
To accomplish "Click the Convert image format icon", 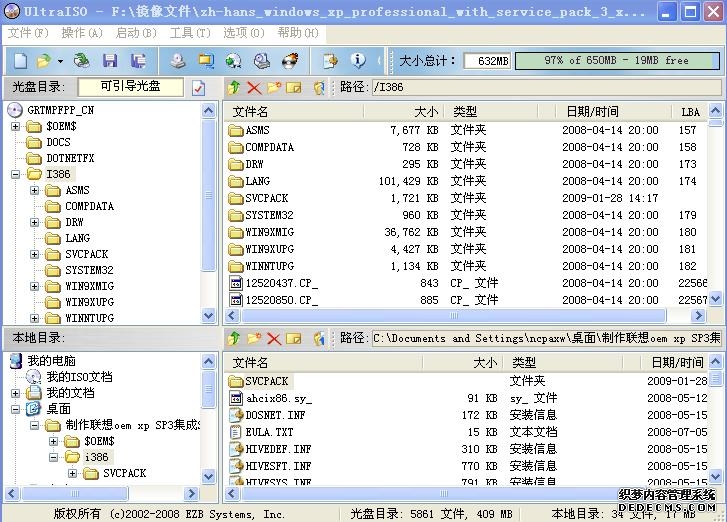I will coord(206,61).
